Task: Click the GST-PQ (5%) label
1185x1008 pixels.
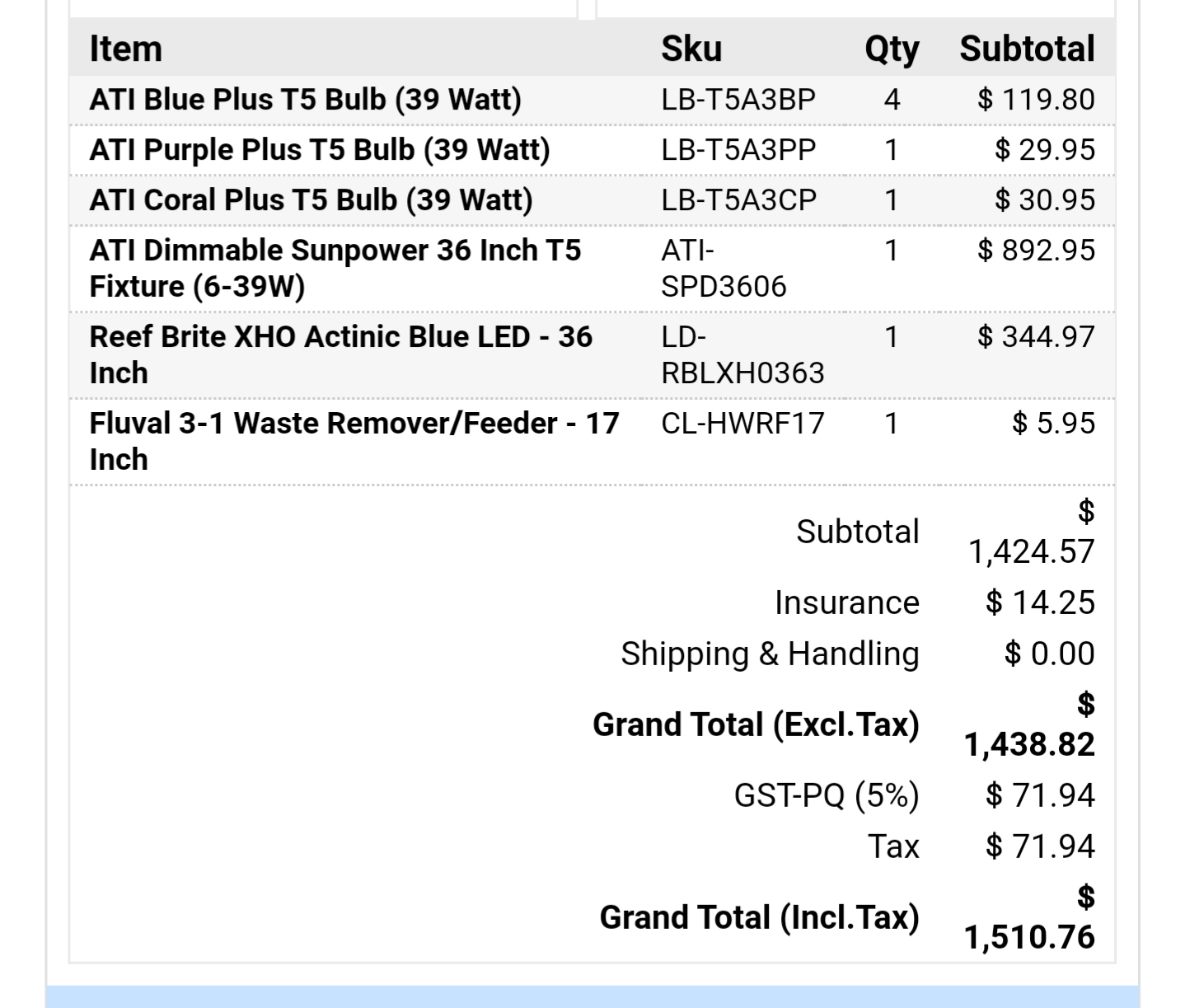Action: point(826,795)
